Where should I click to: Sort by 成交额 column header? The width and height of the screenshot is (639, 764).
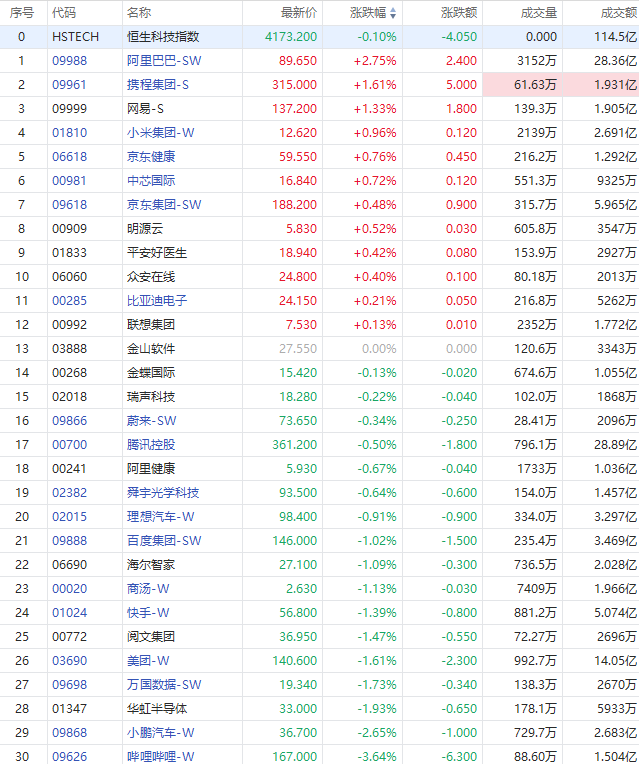click(619, 13)
